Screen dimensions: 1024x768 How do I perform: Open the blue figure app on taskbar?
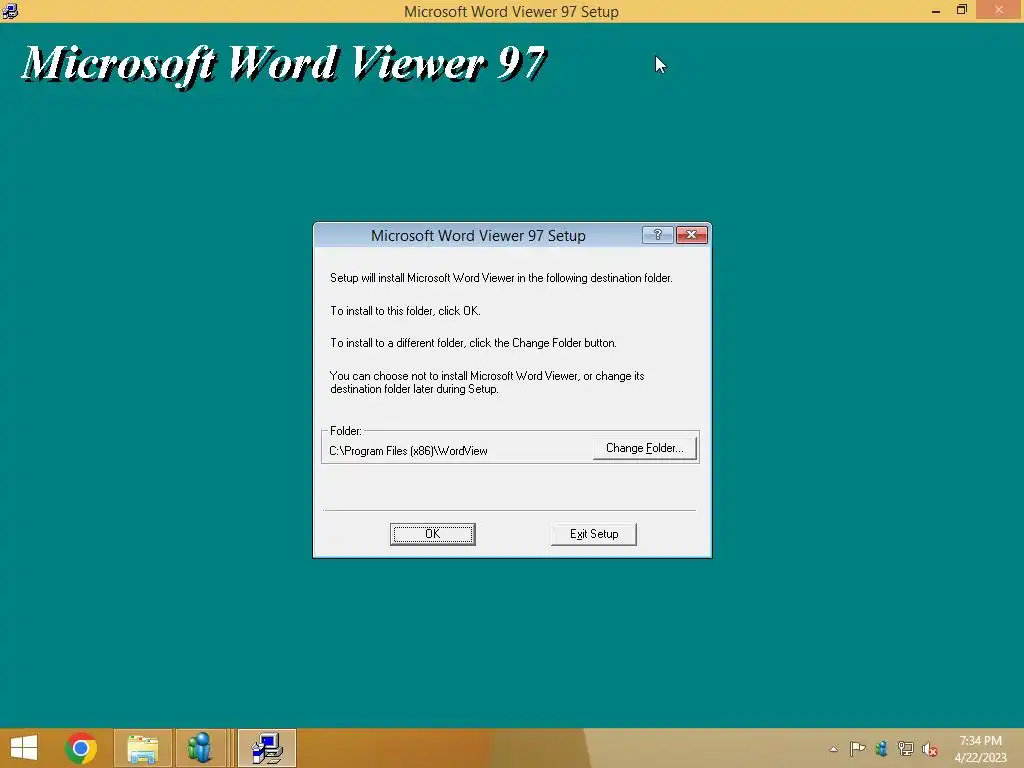tap(200, 748)
